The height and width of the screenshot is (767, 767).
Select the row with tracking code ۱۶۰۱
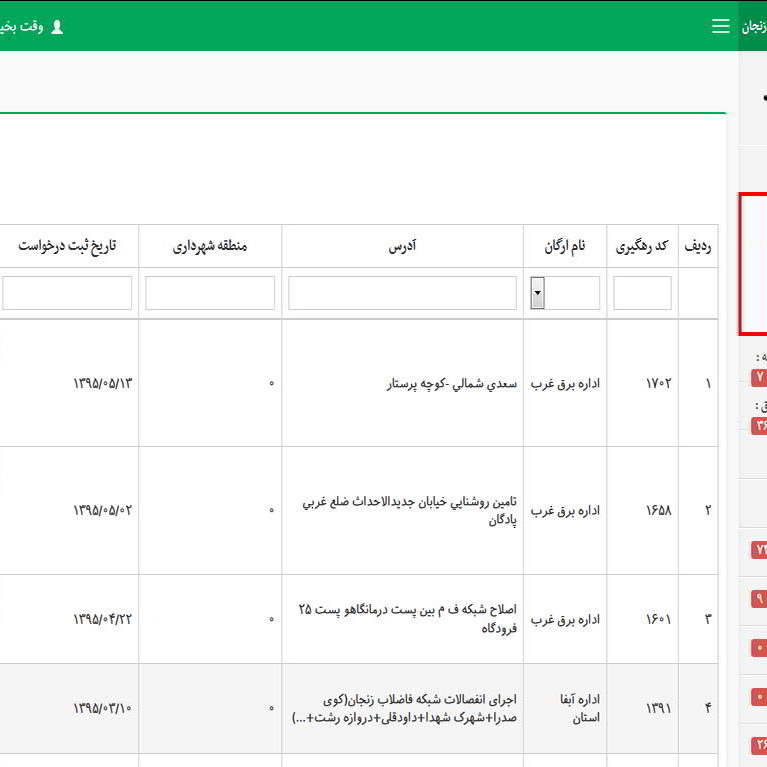coord(657,619)
